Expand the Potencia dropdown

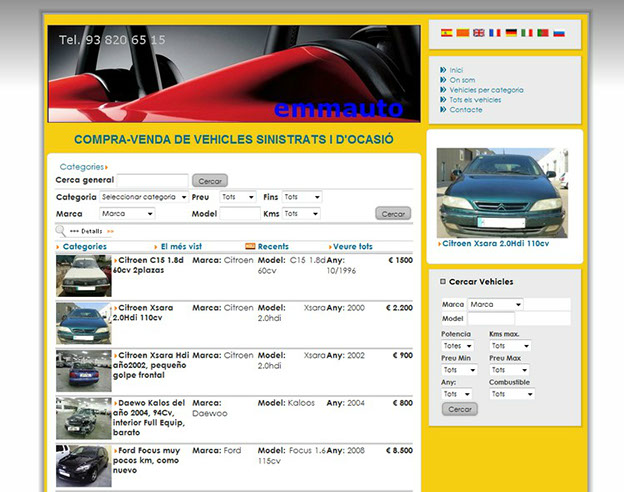(x=458, y=346)
